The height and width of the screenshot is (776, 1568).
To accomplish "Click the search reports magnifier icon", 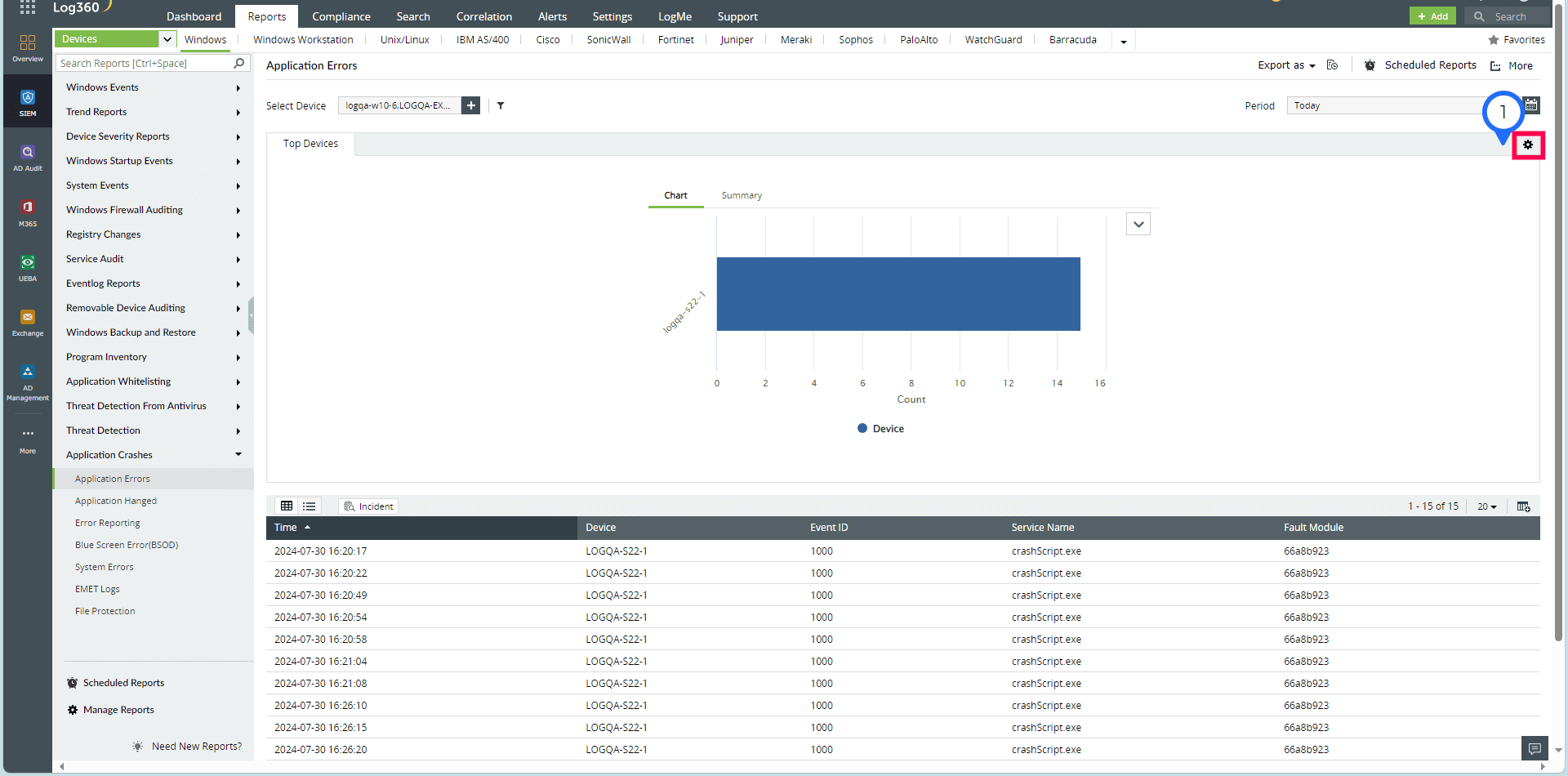I will point(239,63).
